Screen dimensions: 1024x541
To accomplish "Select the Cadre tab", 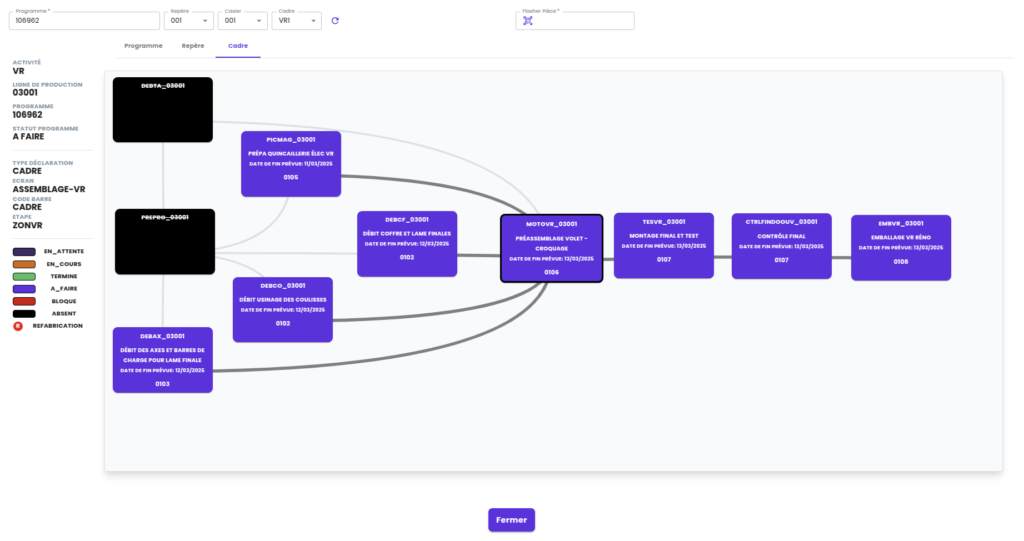I will pos(238,46).
